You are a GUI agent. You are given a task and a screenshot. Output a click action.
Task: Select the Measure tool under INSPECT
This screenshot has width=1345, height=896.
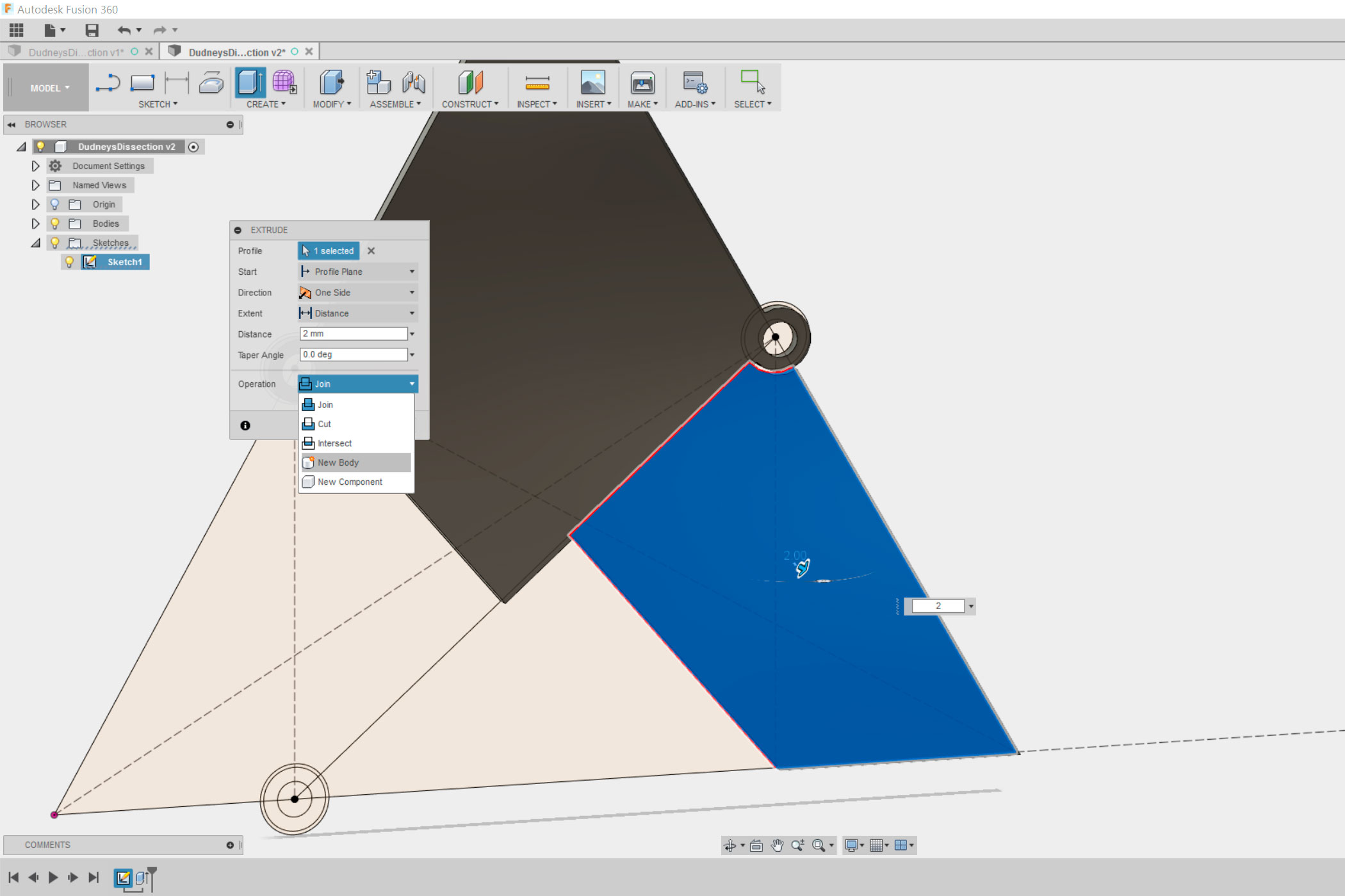537,83
